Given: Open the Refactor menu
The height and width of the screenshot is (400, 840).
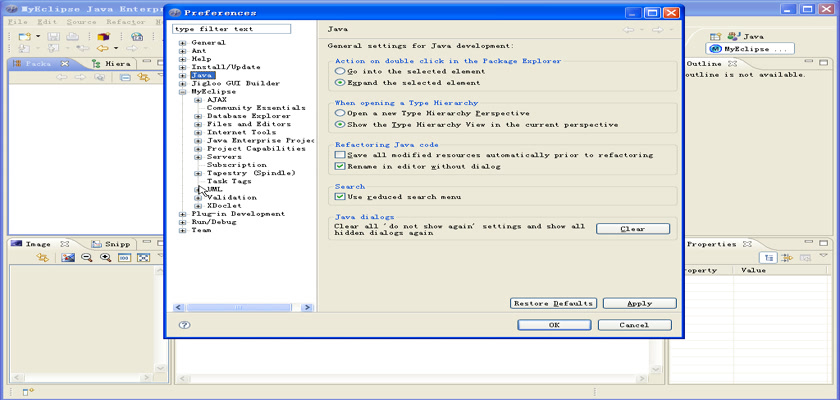Looking at the screenshot, I should 125,22.
